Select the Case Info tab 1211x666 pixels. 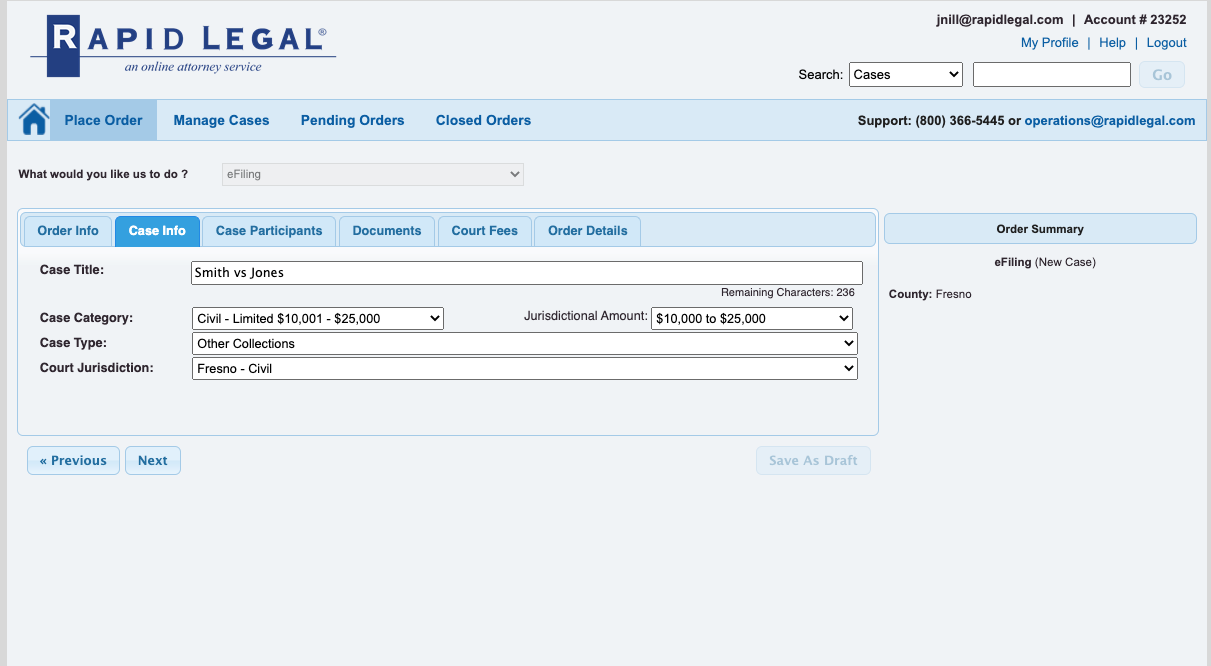[157, 231]
